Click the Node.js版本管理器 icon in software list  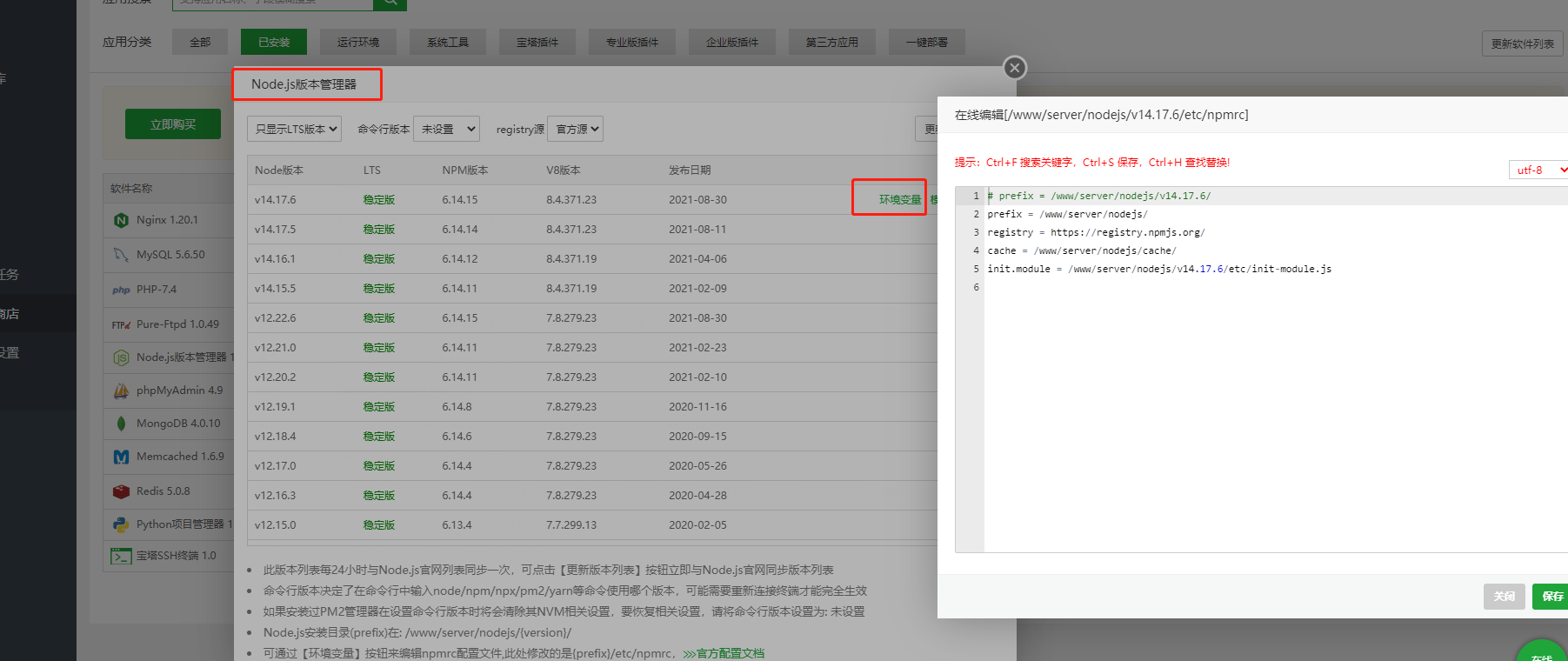pos(121,357)
